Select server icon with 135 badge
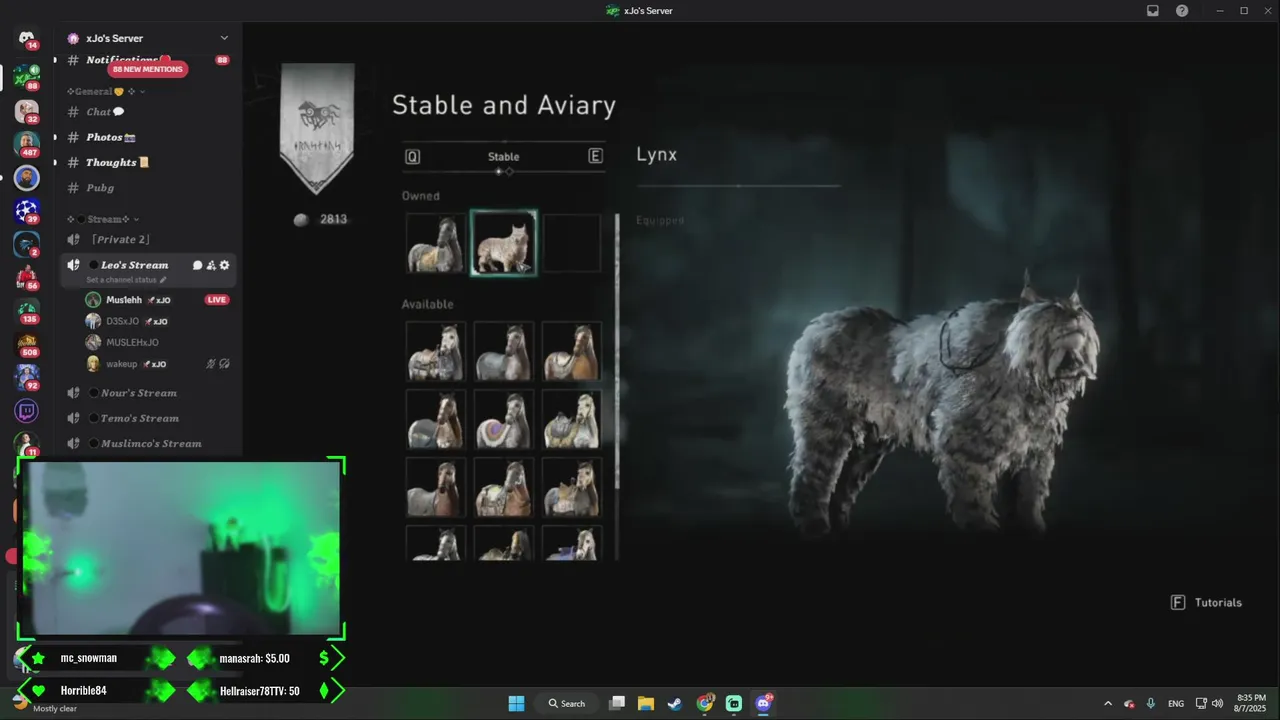Image resolution: width=1280 pixels, height=720 pixels. pos(26,311)
